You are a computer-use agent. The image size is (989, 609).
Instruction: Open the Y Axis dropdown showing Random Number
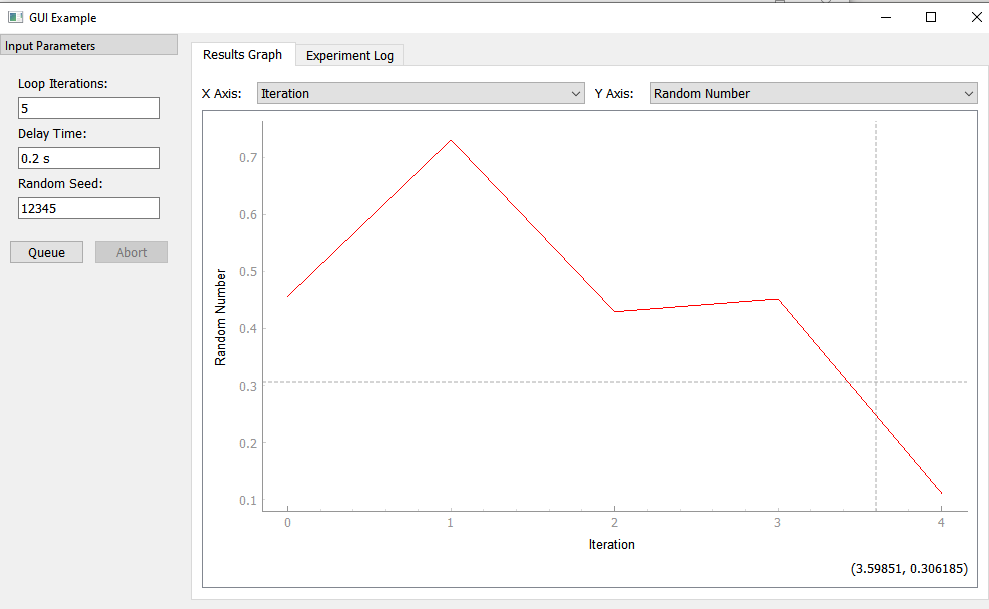tap(810, 92)
